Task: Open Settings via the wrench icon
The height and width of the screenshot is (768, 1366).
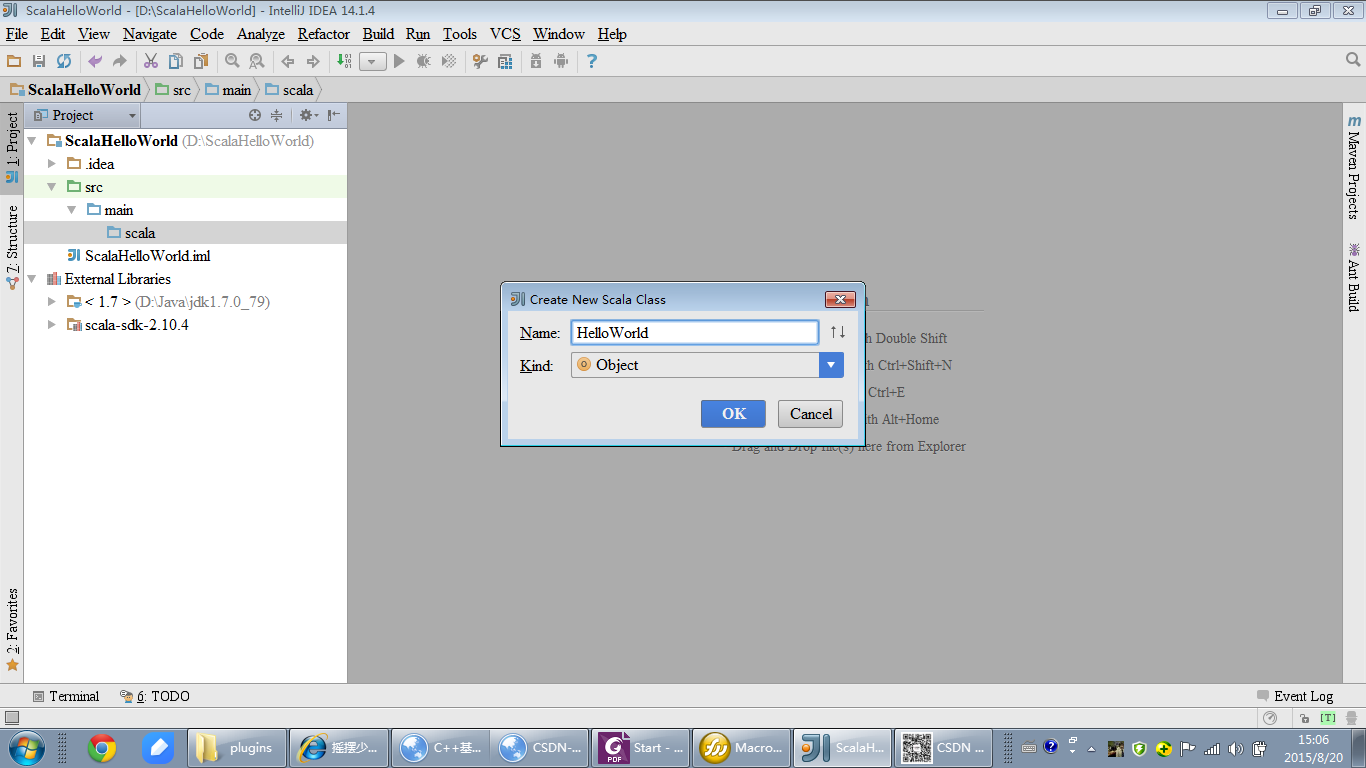Action: pyautogui.click(x=480, y=61)
